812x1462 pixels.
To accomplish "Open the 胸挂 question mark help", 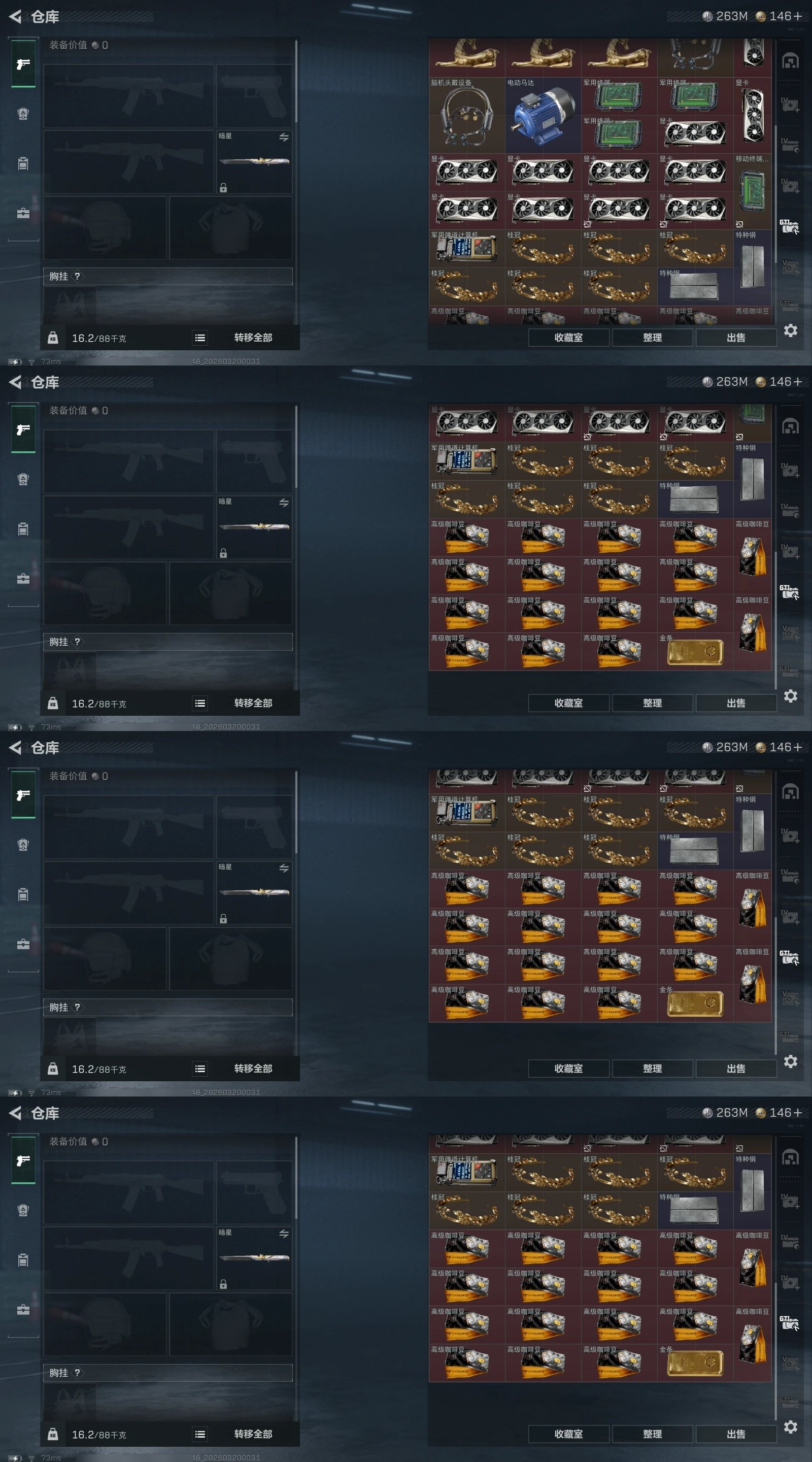I will (x=77, y=276).
